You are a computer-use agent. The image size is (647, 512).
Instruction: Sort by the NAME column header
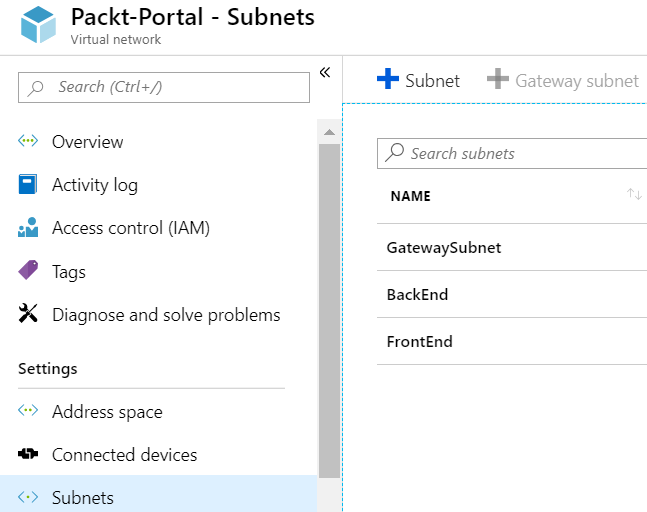411,196
